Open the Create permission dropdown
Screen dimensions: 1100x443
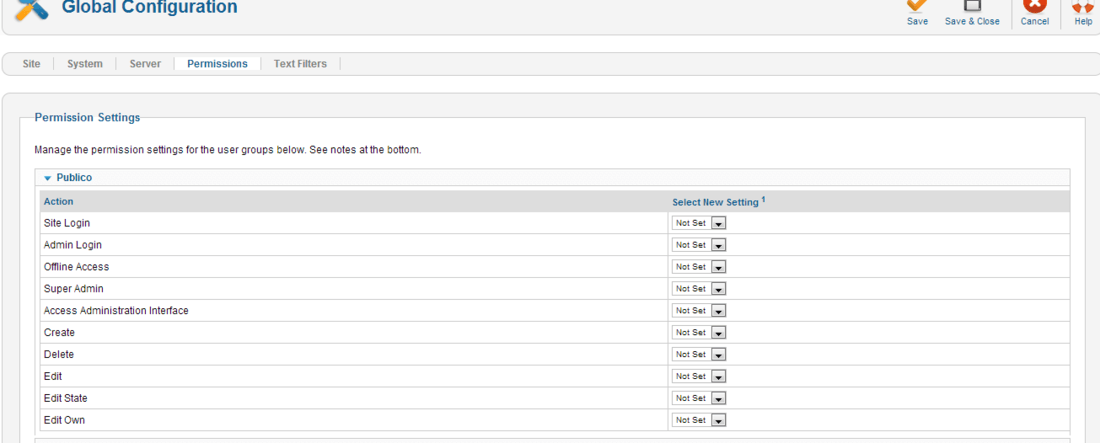click(699, 332)
